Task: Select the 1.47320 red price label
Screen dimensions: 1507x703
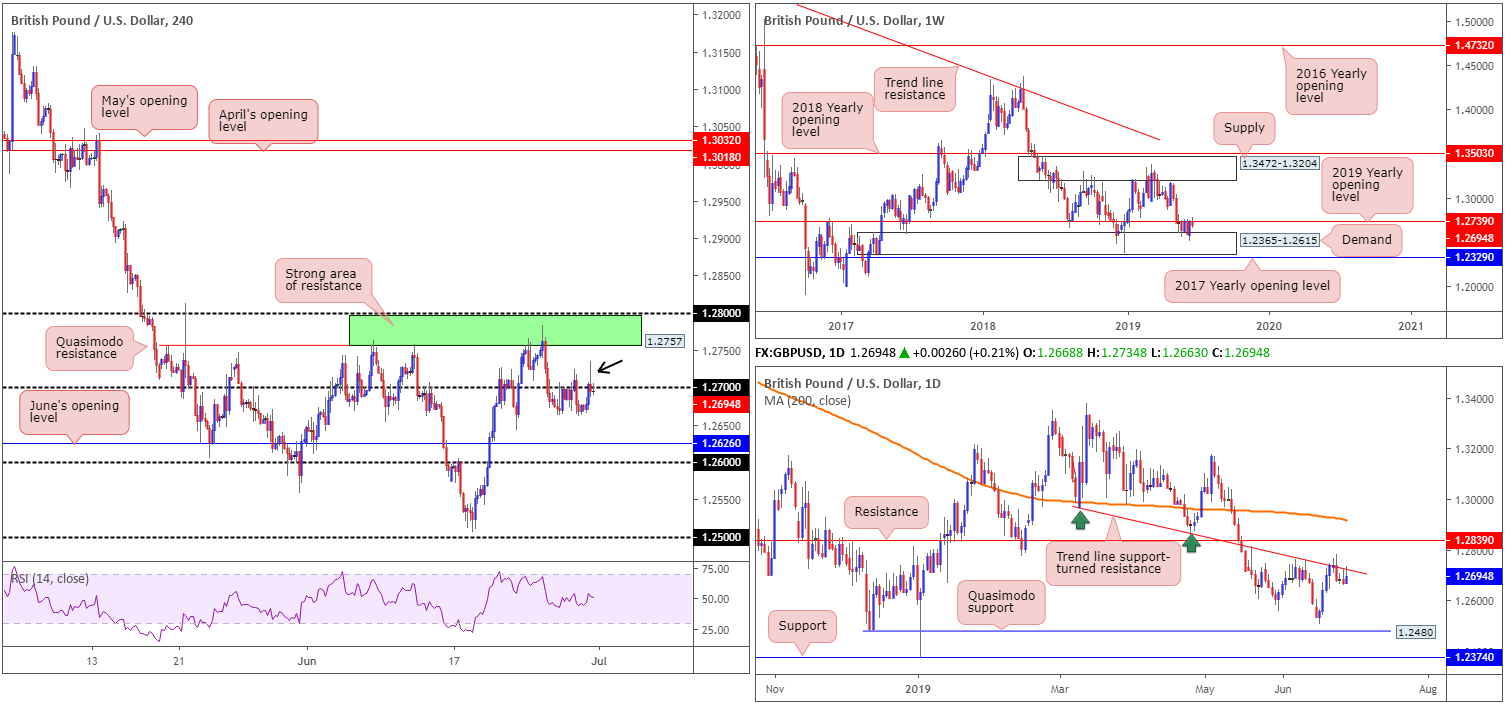Action: pyautogui.click(x=1476, y=45)
